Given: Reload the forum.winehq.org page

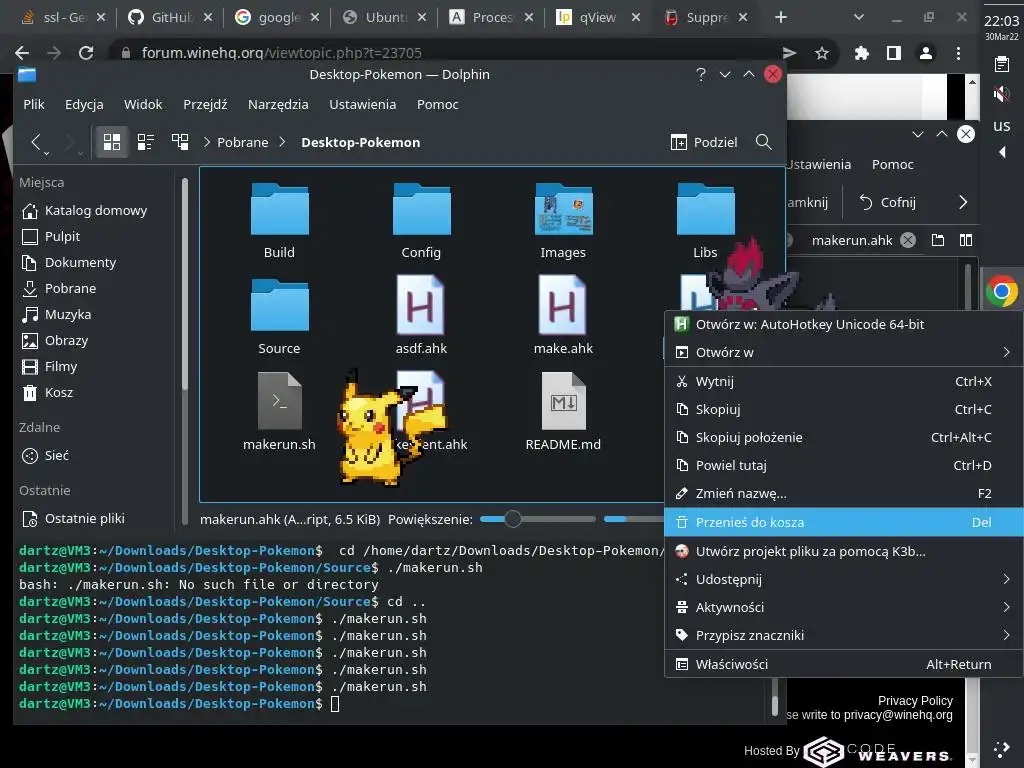Looking at the screenshot, I should click(86, 53).
